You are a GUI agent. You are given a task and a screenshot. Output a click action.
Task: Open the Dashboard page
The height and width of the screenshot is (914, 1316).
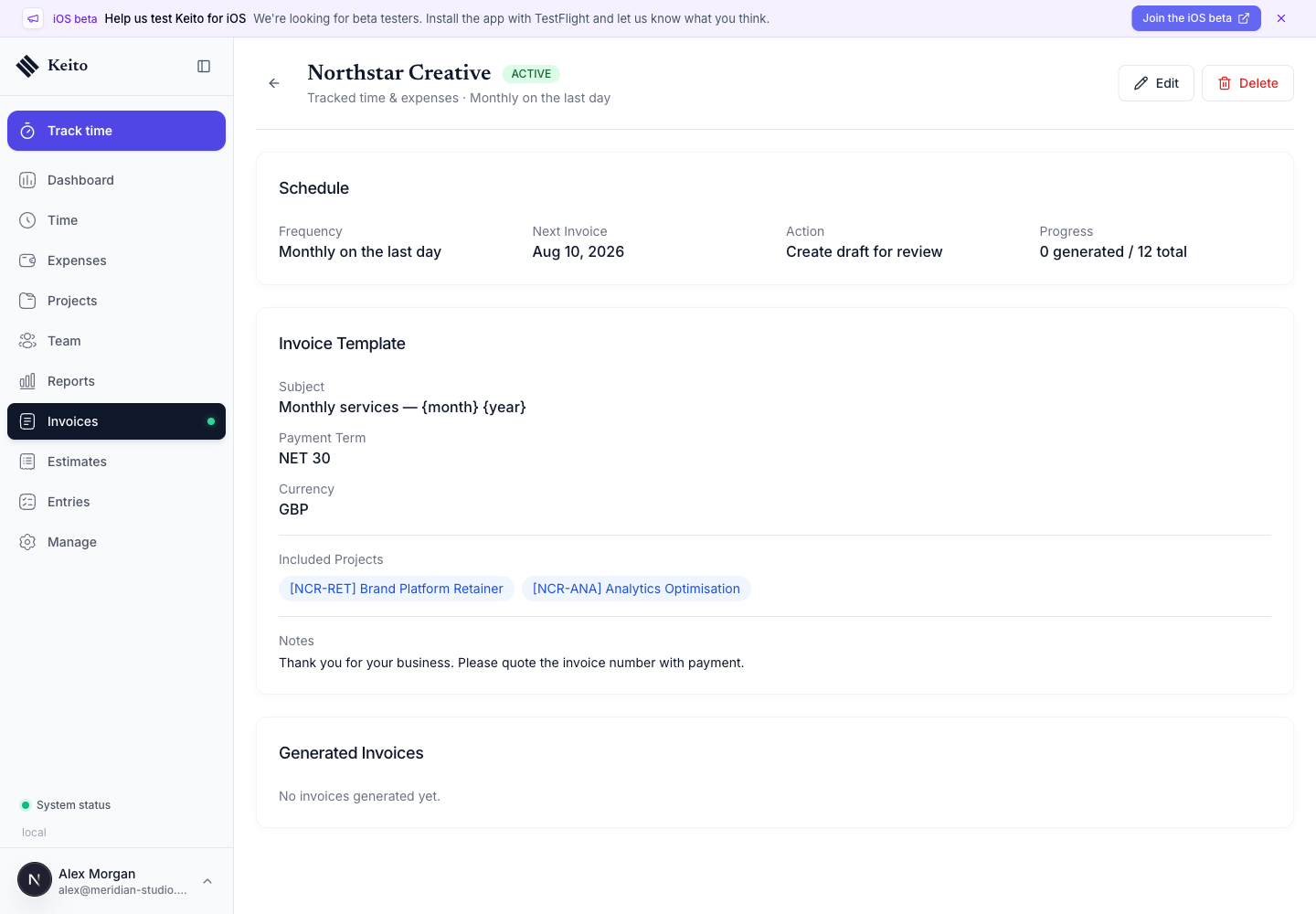116,180
